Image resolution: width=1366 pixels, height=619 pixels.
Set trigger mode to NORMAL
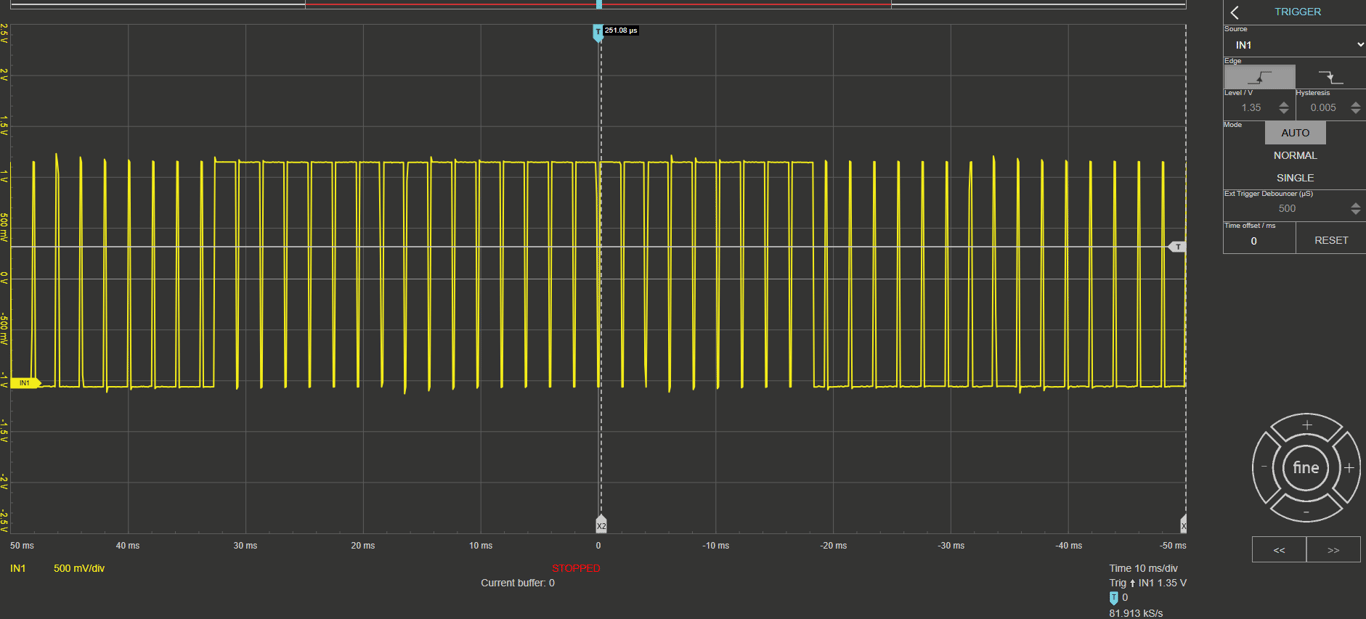click(1295, 156)
